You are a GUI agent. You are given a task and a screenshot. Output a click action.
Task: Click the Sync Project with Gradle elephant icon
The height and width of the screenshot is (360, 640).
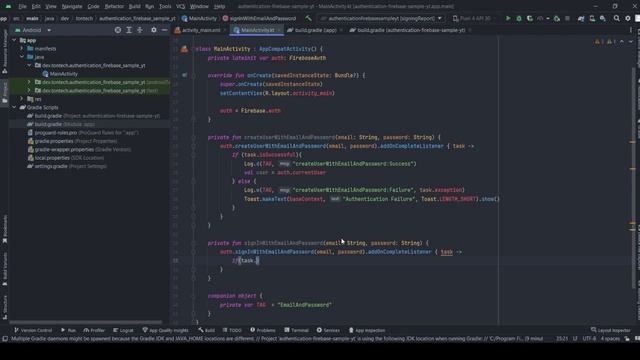click(x=581, y=18)
